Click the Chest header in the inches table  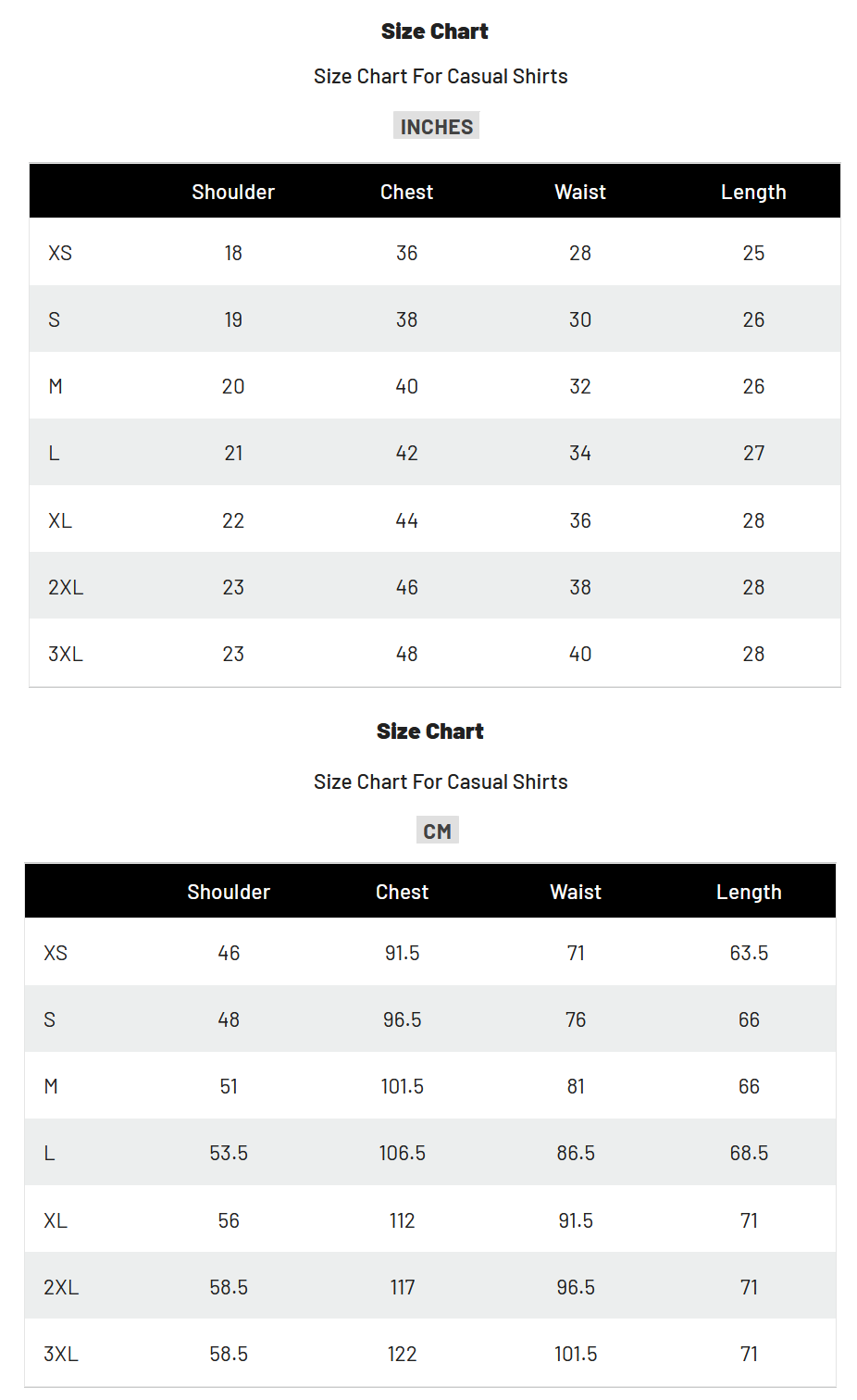coord(406,193)
